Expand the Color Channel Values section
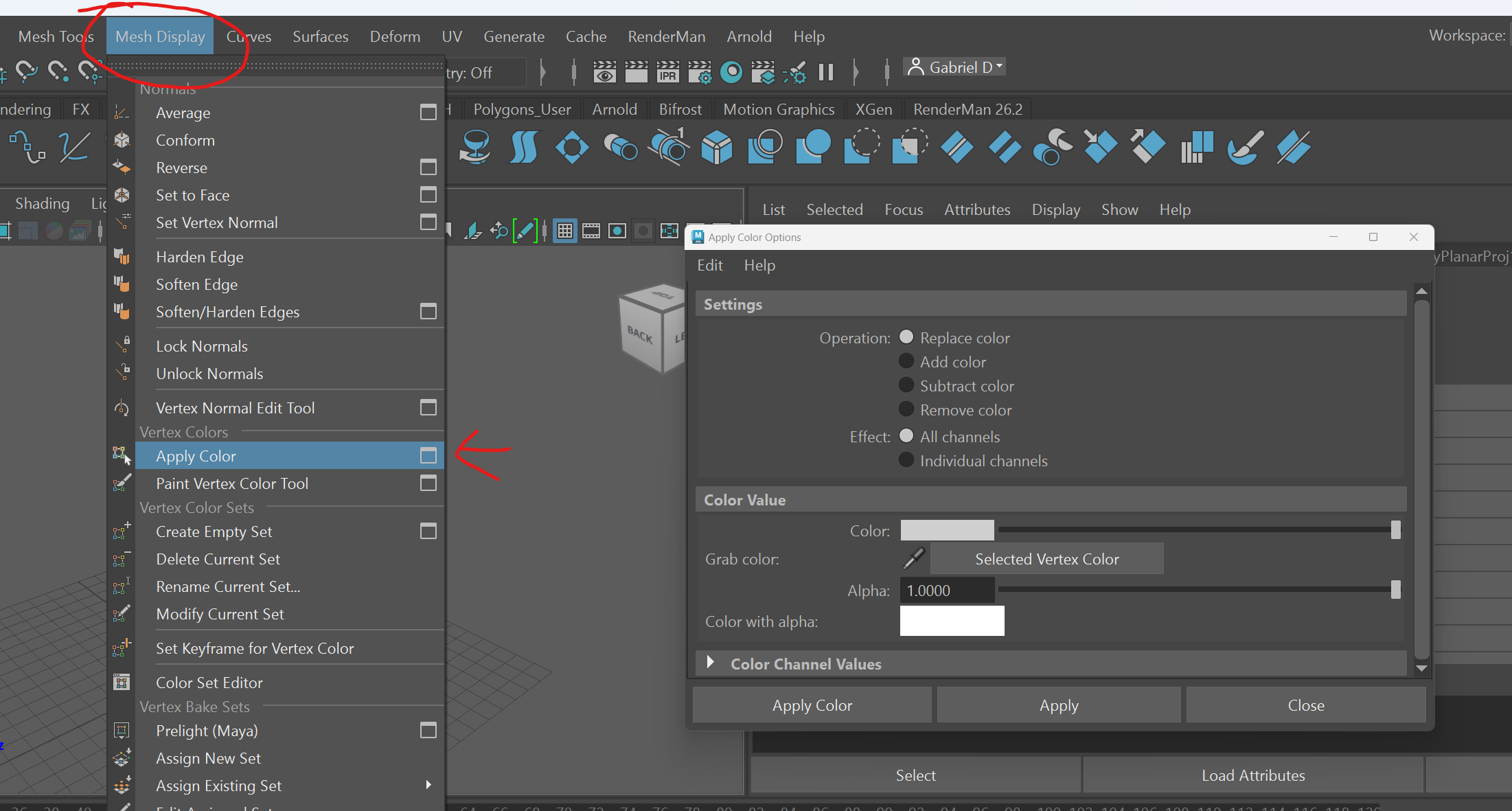This screenshot has height=811, width=1512. click(x=711, y=663)
